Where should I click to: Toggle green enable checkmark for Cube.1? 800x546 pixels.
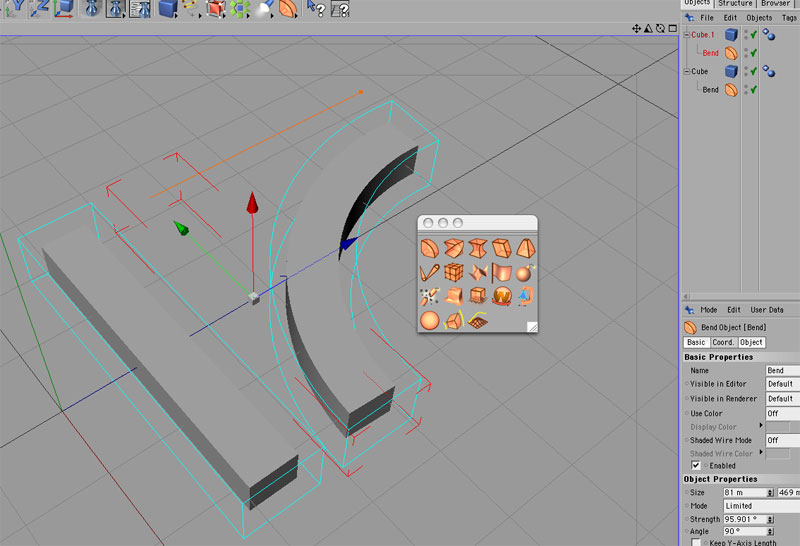(753, 35)
